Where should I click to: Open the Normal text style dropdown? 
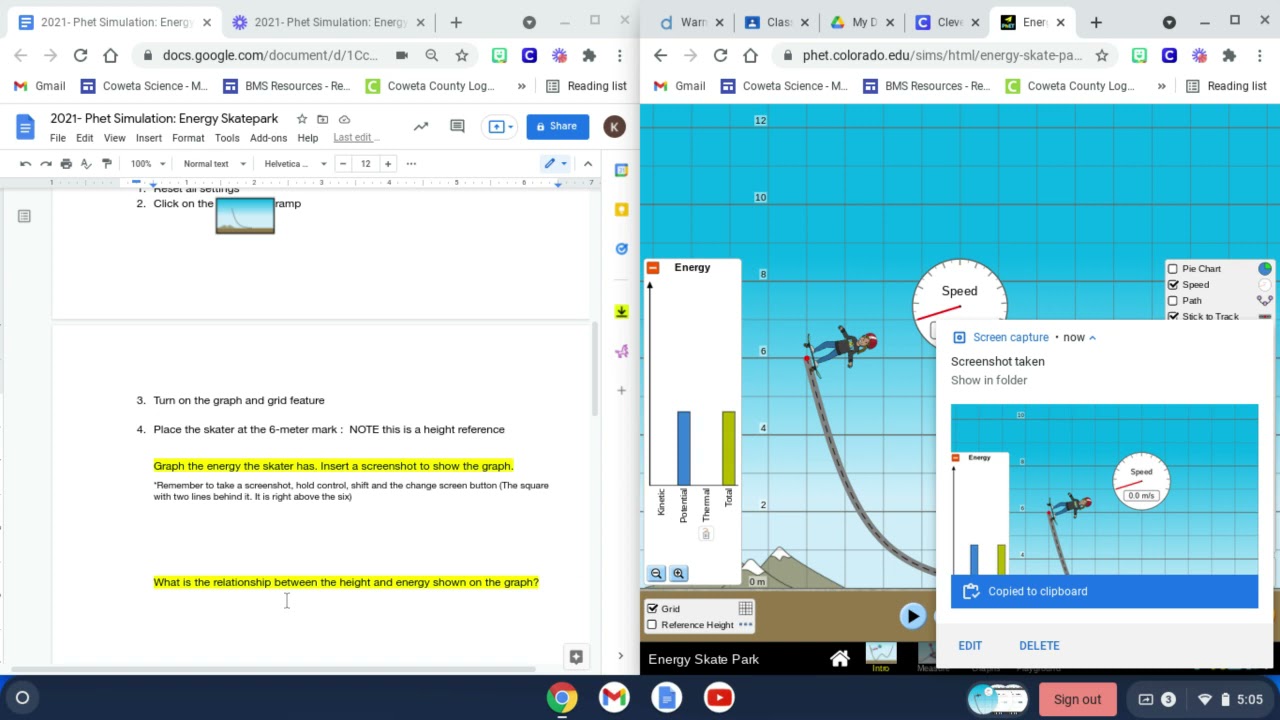[x=214, y=163]
